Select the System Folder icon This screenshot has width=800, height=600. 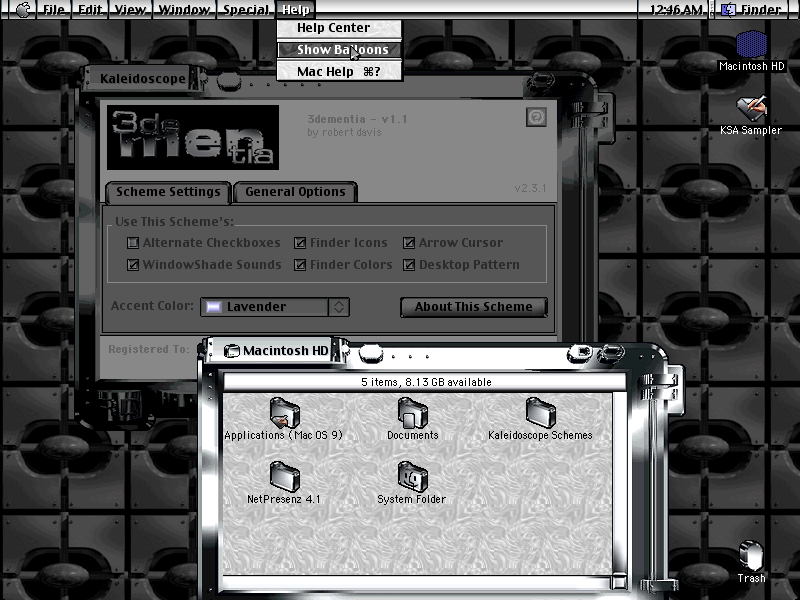pyautogui.click(x=412, y=477)
